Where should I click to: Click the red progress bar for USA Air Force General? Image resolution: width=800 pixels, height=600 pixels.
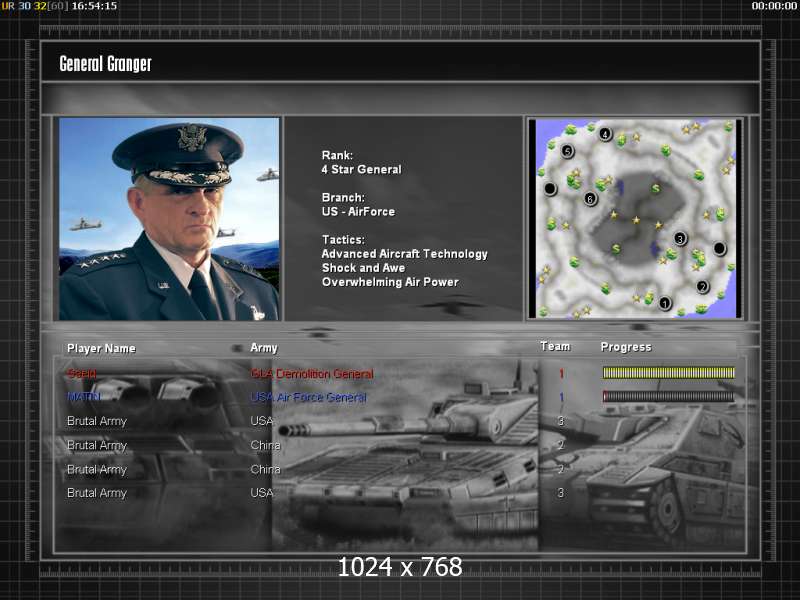668,396
